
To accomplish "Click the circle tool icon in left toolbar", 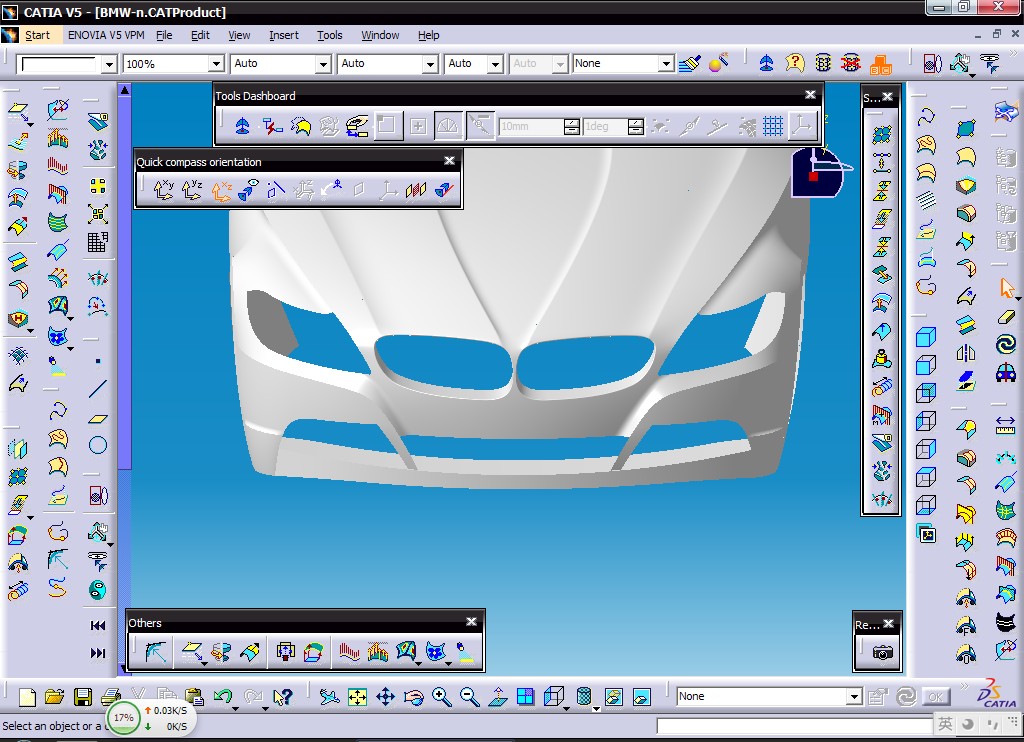I will pyautogui.click(x=97, y=445).
